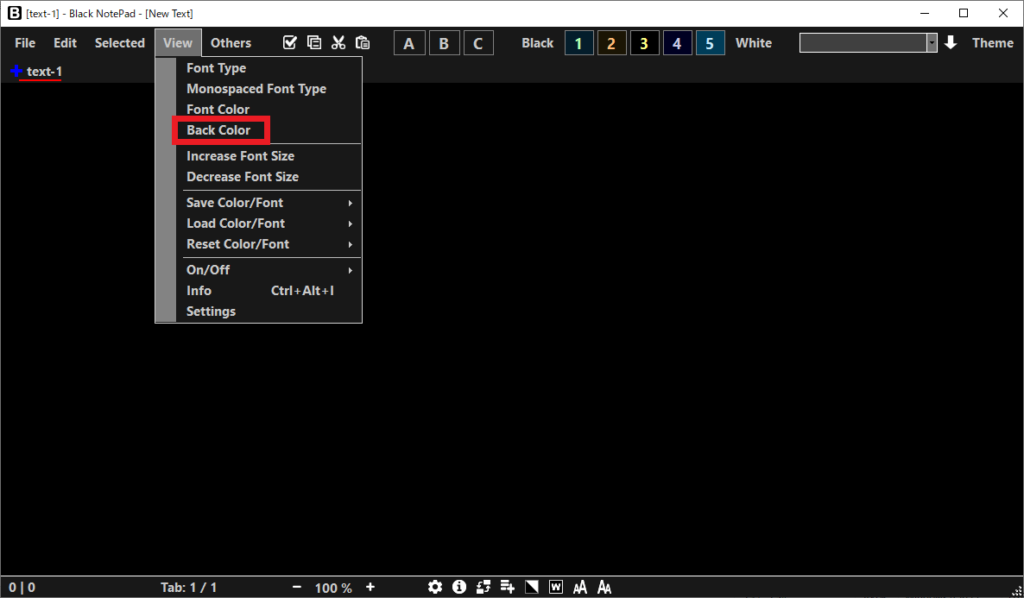Select color scheme swatch 1
The width and height of the screenshot is (1024, 598).
pyautogui.click(x=579, y=43)
